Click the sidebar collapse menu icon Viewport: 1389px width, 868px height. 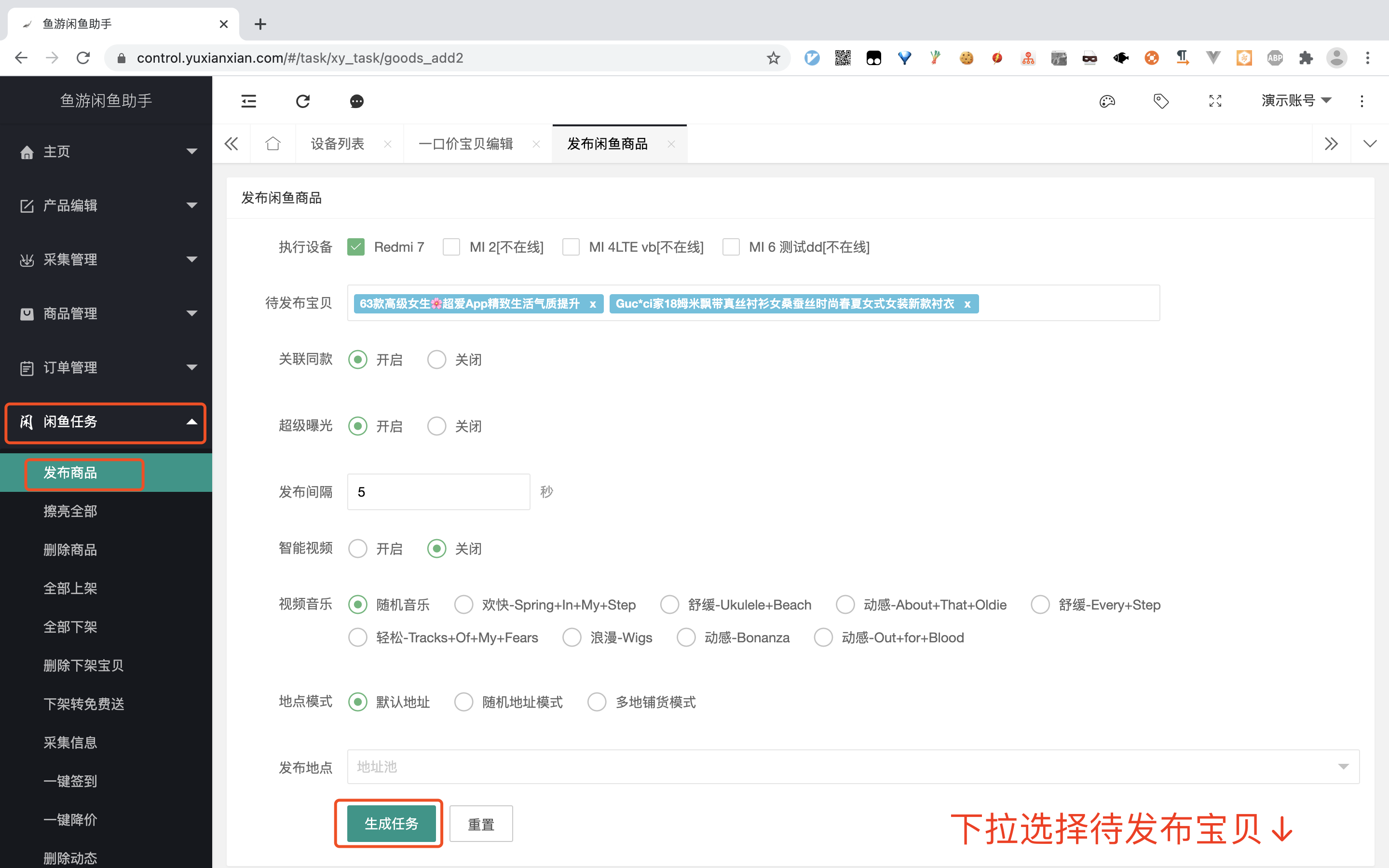248,101
